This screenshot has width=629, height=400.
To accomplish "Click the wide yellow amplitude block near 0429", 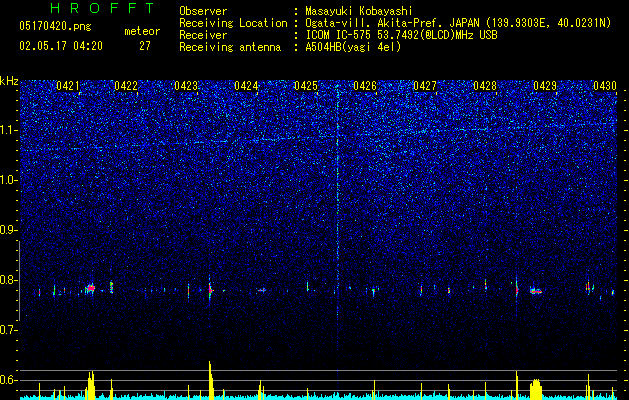I will pyautogui.click(x=536, y=389).
